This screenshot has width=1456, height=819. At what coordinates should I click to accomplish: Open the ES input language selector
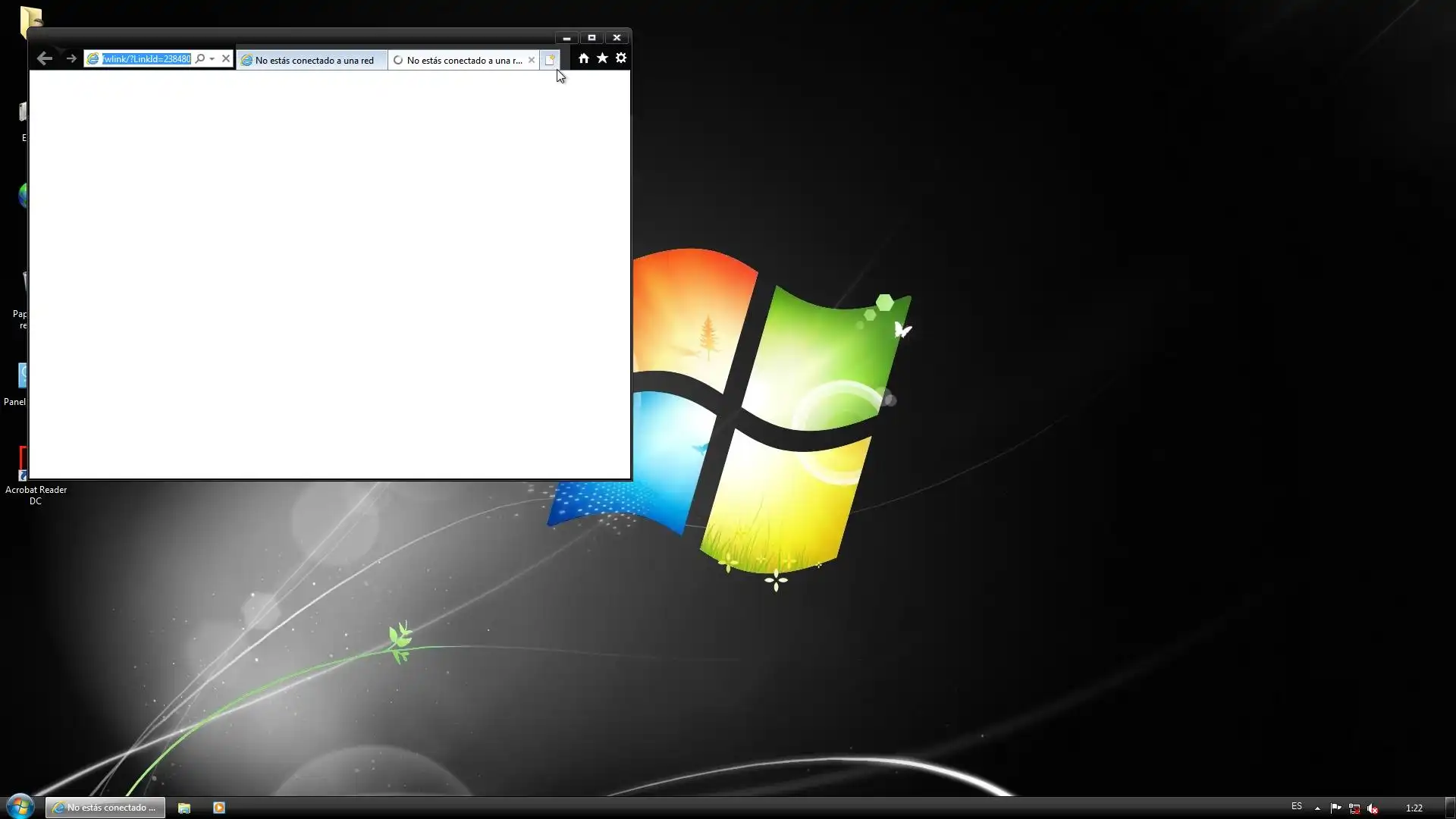pyautogui.click(x=1297, y=806)
